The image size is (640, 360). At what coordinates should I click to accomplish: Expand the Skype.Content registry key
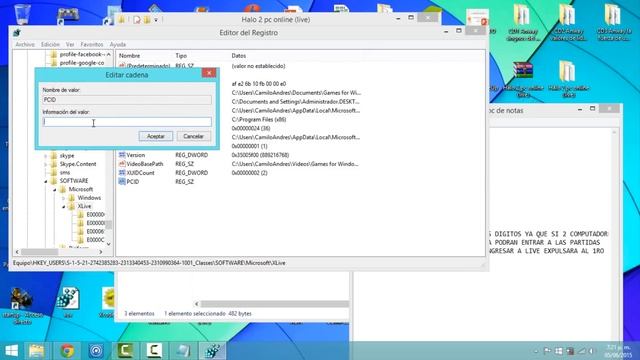pos(46,164)
